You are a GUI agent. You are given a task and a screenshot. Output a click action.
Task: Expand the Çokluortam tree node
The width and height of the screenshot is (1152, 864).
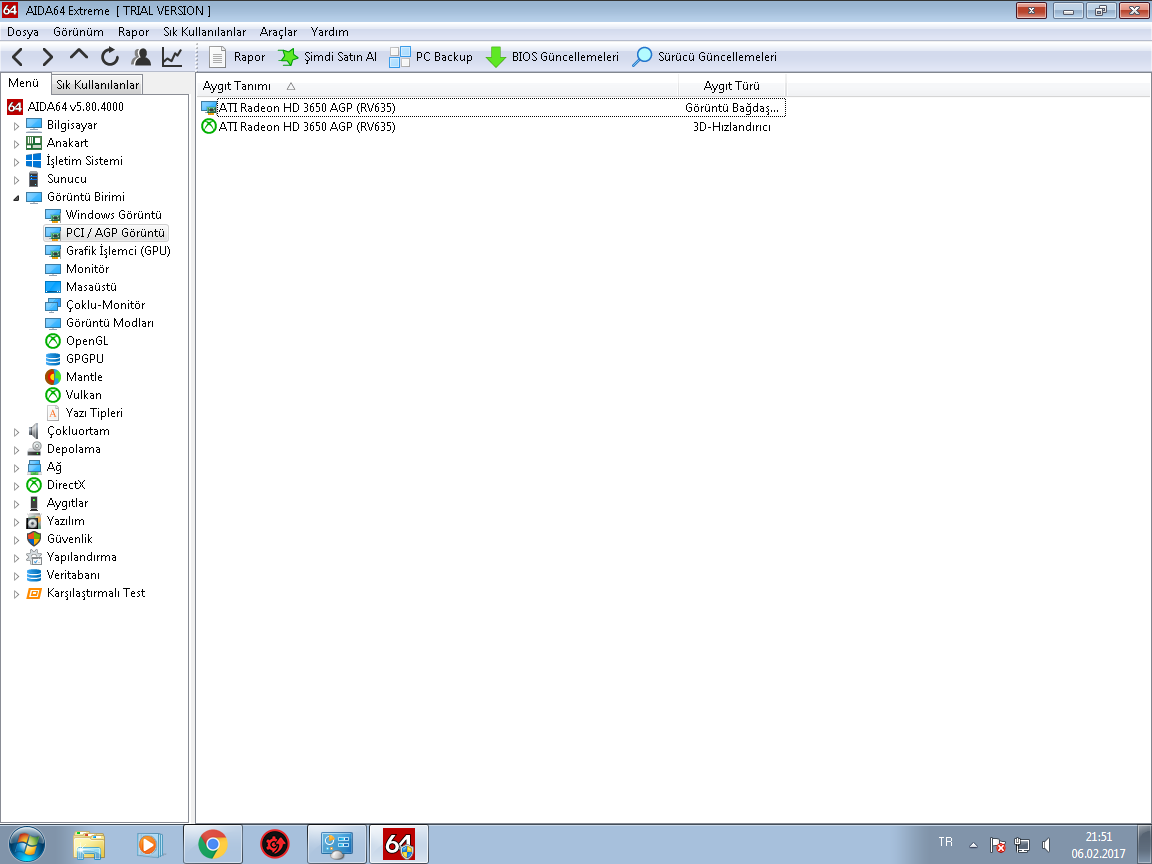pos(16,432)
